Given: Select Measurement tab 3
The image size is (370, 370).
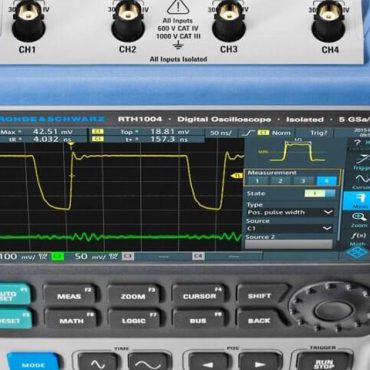Looking at the screenshot, I should [303, 181].
